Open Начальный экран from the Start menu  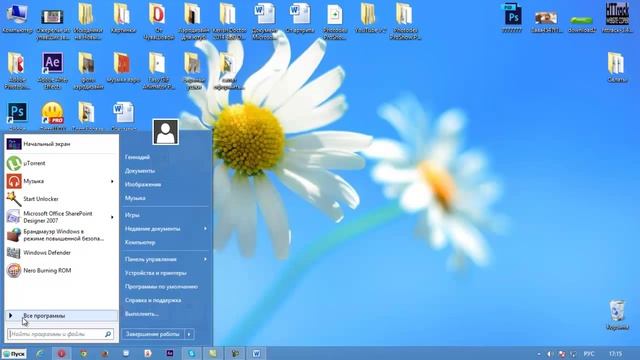[x=61, y=144]
